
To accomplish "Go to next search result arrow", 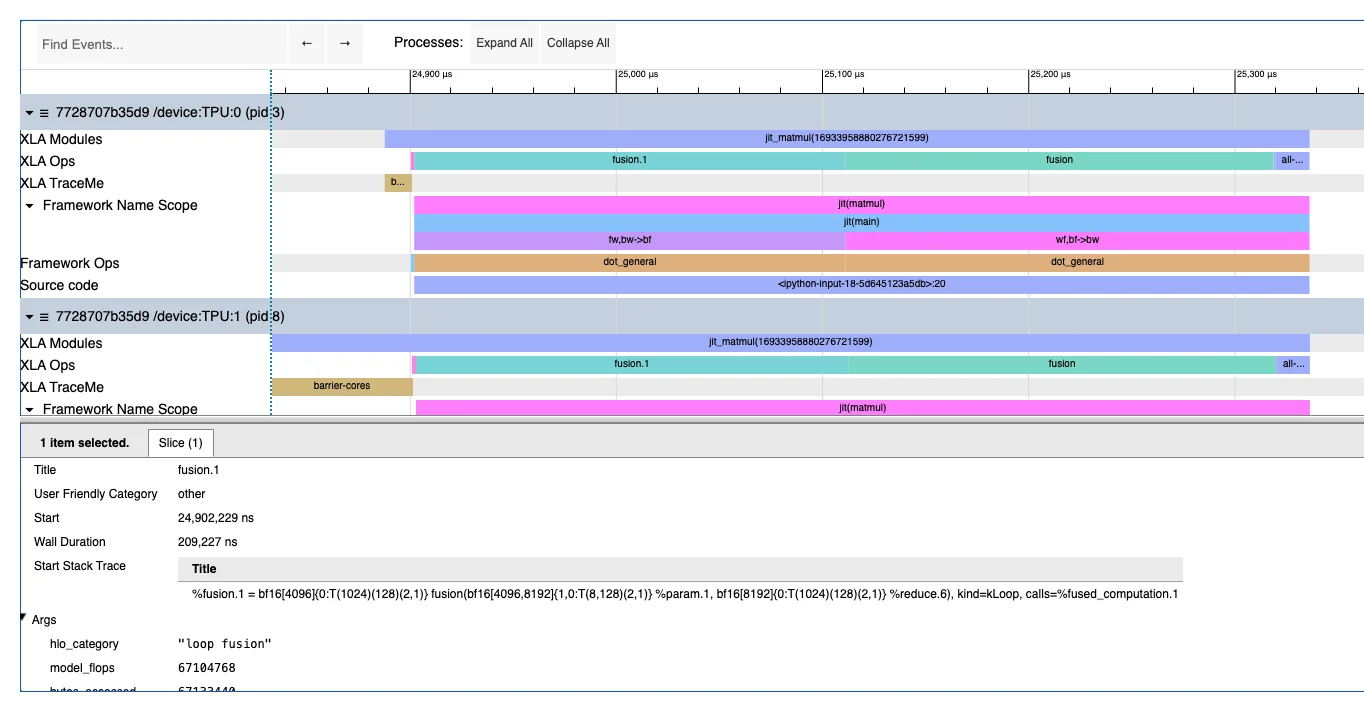I will pos(345,44).
